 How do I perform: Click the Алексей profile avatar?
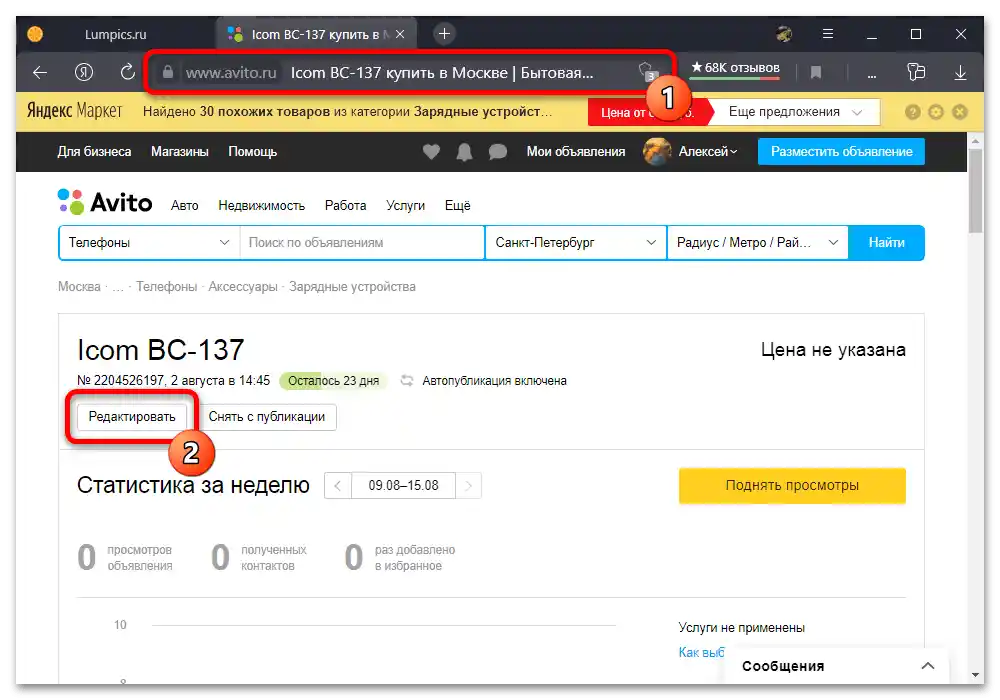657,152
